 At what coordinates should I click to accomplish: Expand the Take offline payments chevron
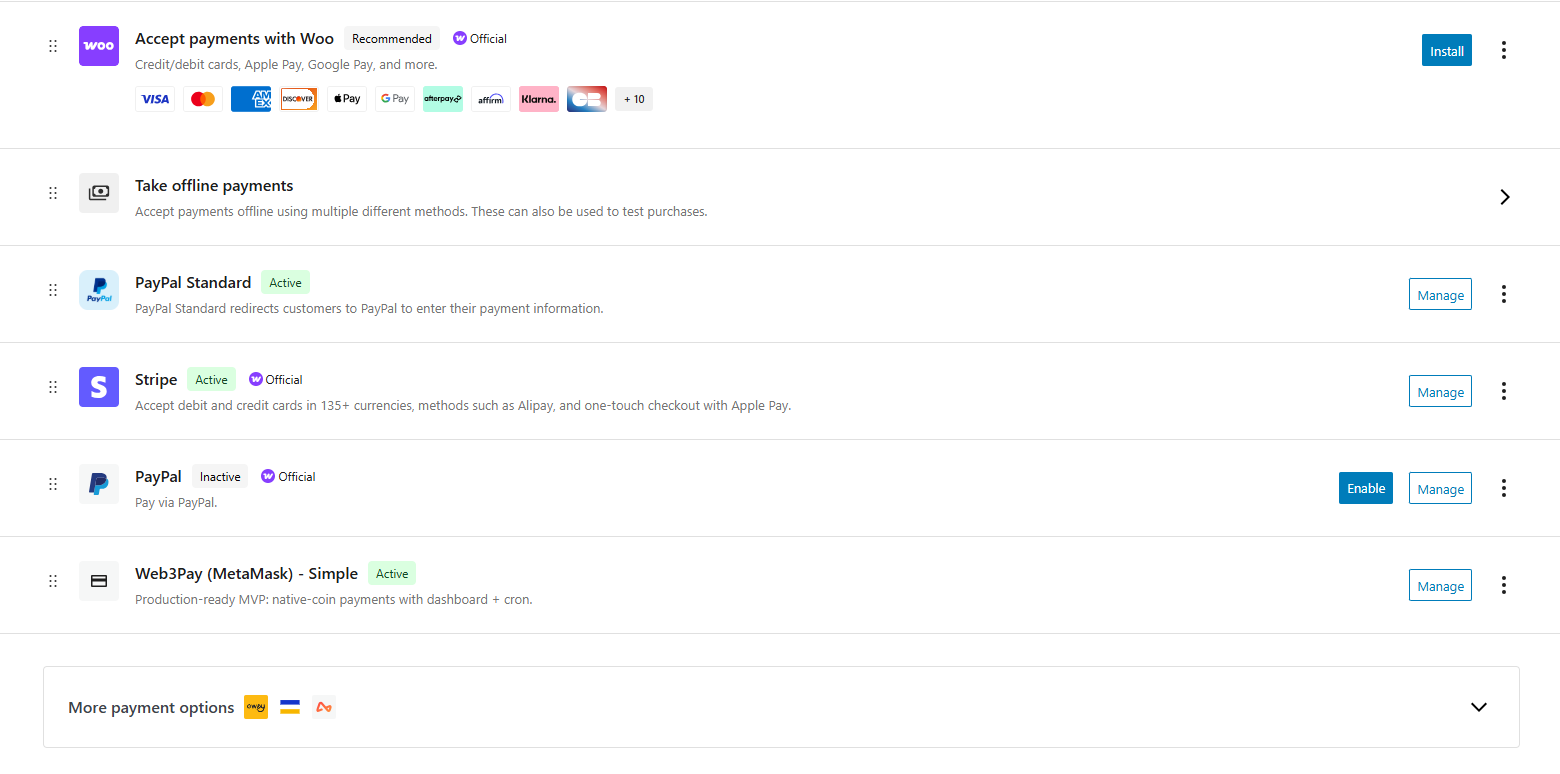pyautogui.click(x=1505, y=197)
